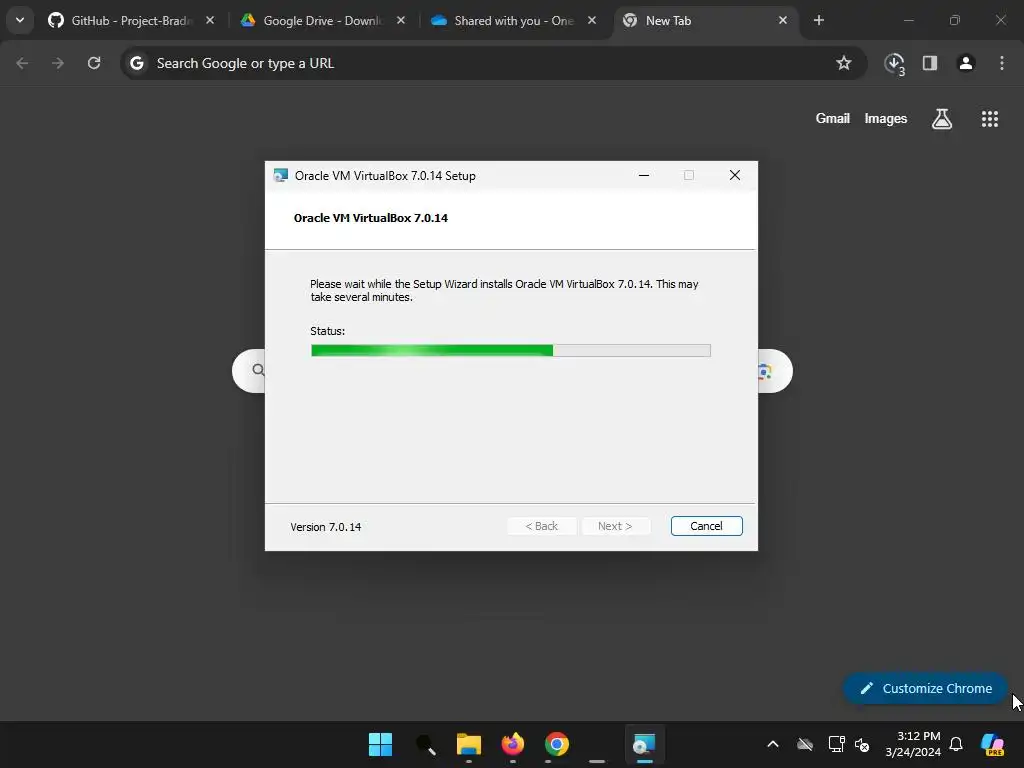Close the VirtualBox Setup dialog
The image size is (1024, 768).
point(735,175)
